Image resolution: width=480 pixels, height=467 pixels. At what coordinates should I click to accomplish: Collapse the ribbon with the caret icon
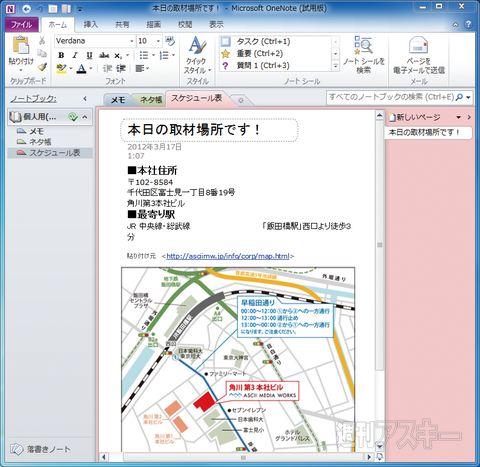click(455, 25)
